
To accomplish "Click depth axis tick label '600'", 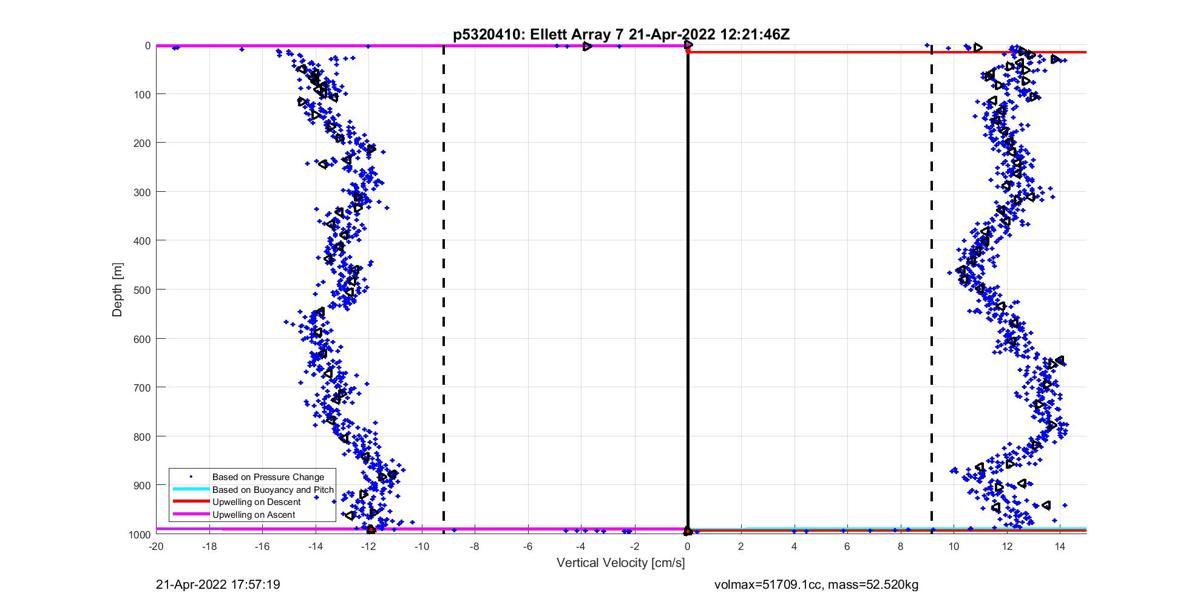I will pos(141,339).
